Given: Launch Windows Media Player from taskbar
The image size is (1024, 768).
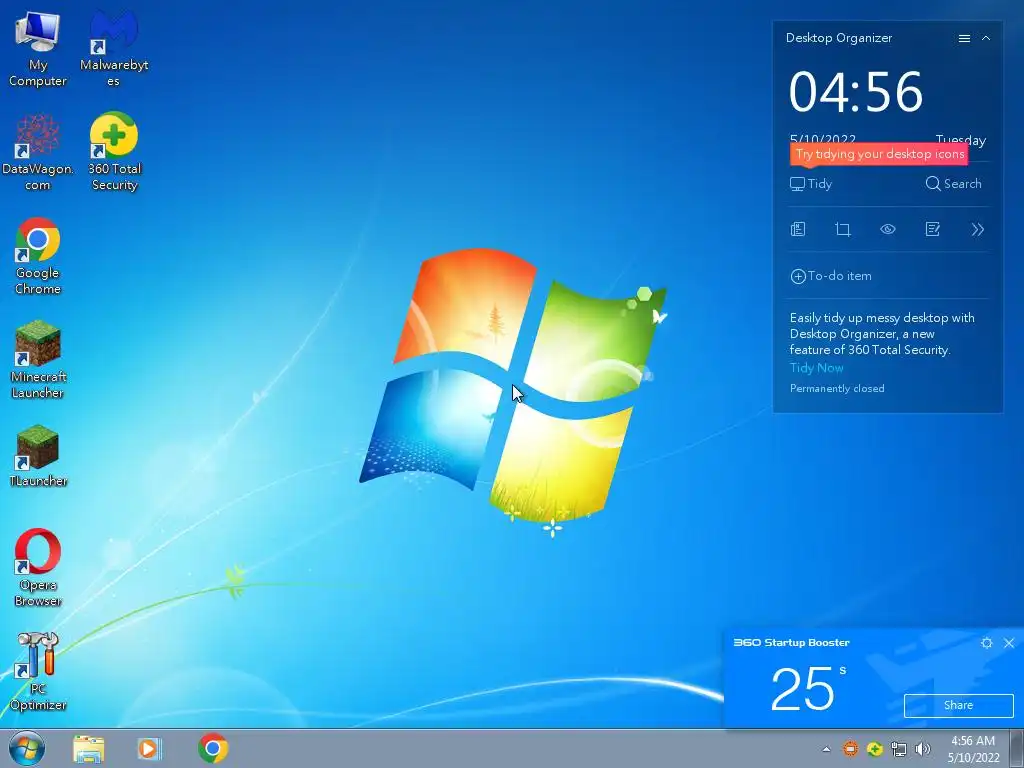Looking at the screenshot, I should pyautogui.click(x=150, y=748).
